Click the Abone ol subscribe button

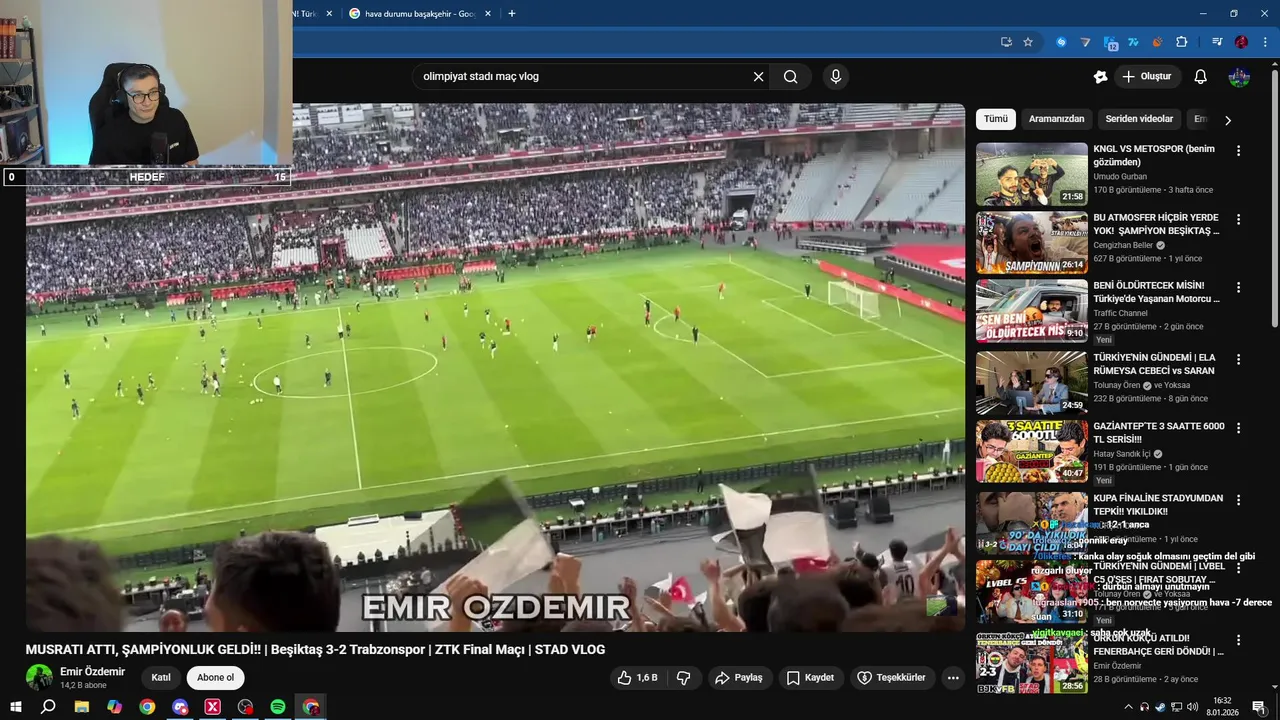[215, 678]
